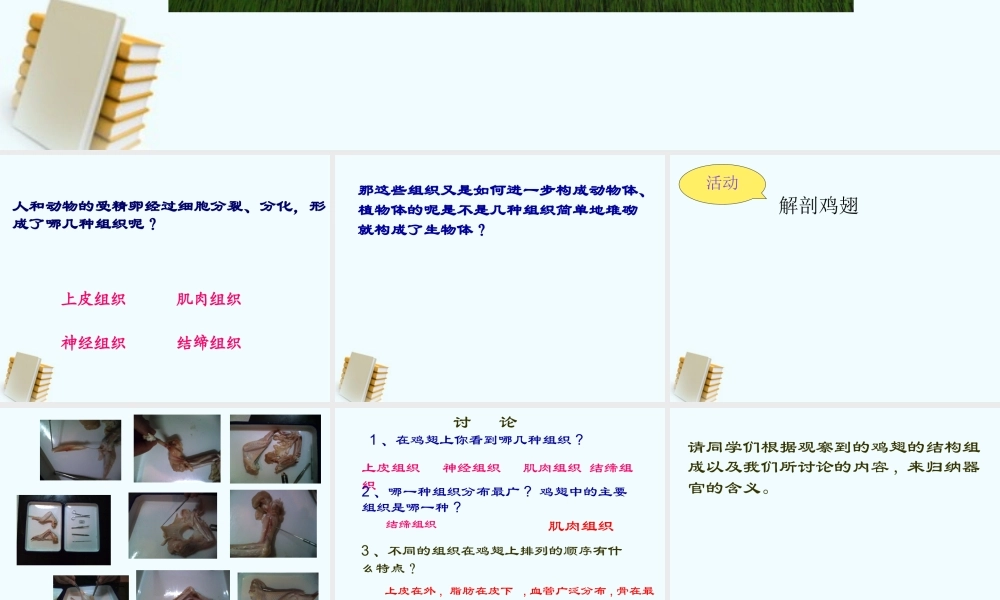1000x600 pixels.
Task: Click the small red 结缔组织 answer under question 2
Action: tap(411, 524)
